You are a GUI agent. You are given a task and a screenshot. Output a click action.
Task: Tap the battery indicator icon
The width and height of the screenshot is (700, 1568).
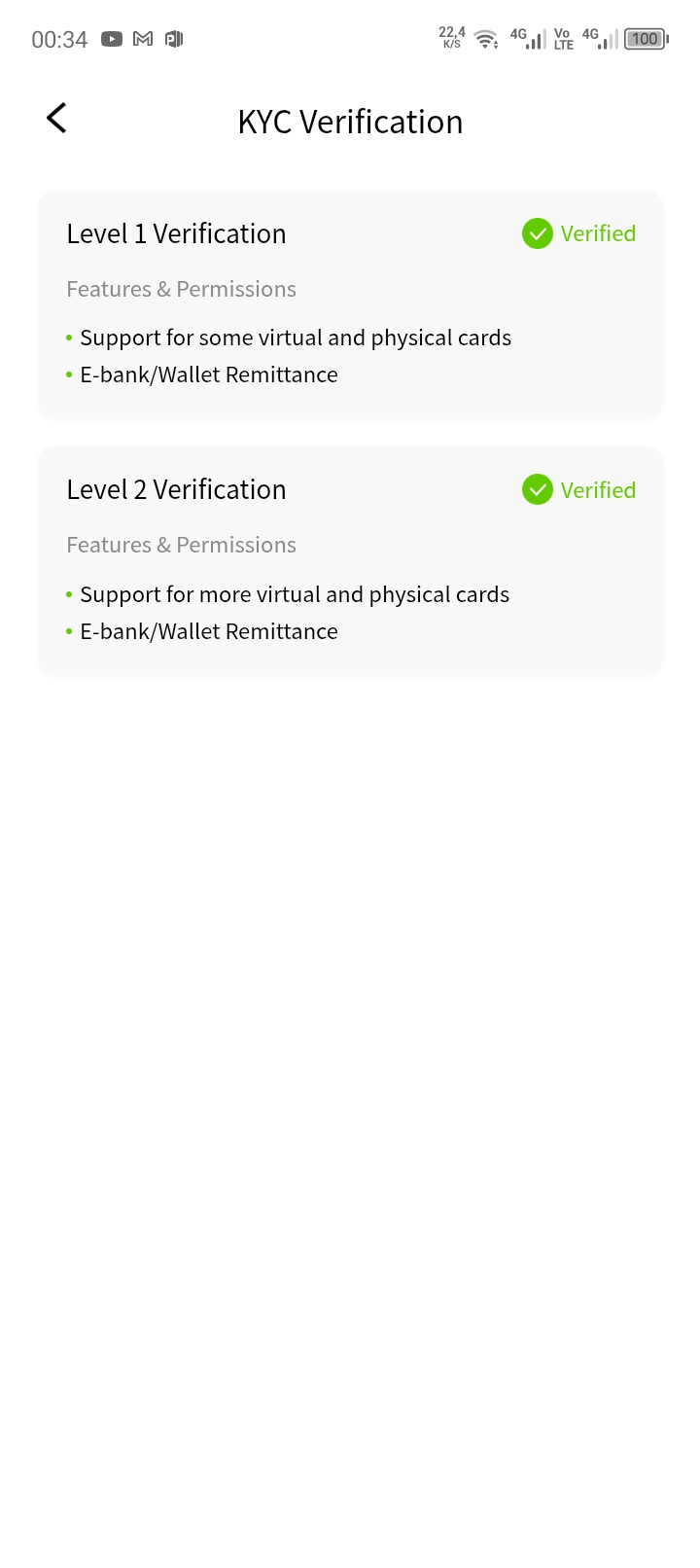pos(646,39)
